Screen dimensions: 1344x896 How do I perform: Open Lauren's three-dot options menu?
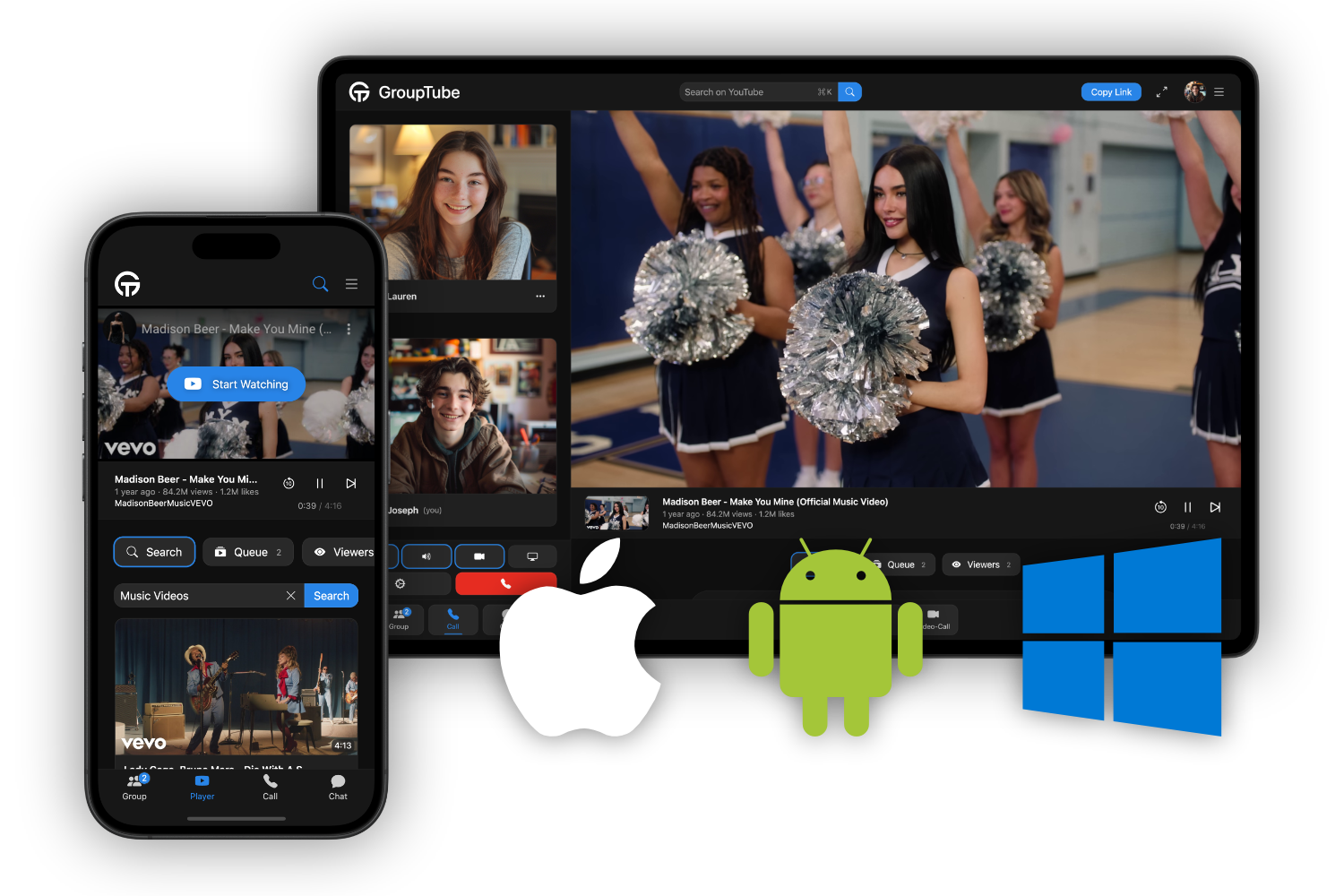pos(540,297)
